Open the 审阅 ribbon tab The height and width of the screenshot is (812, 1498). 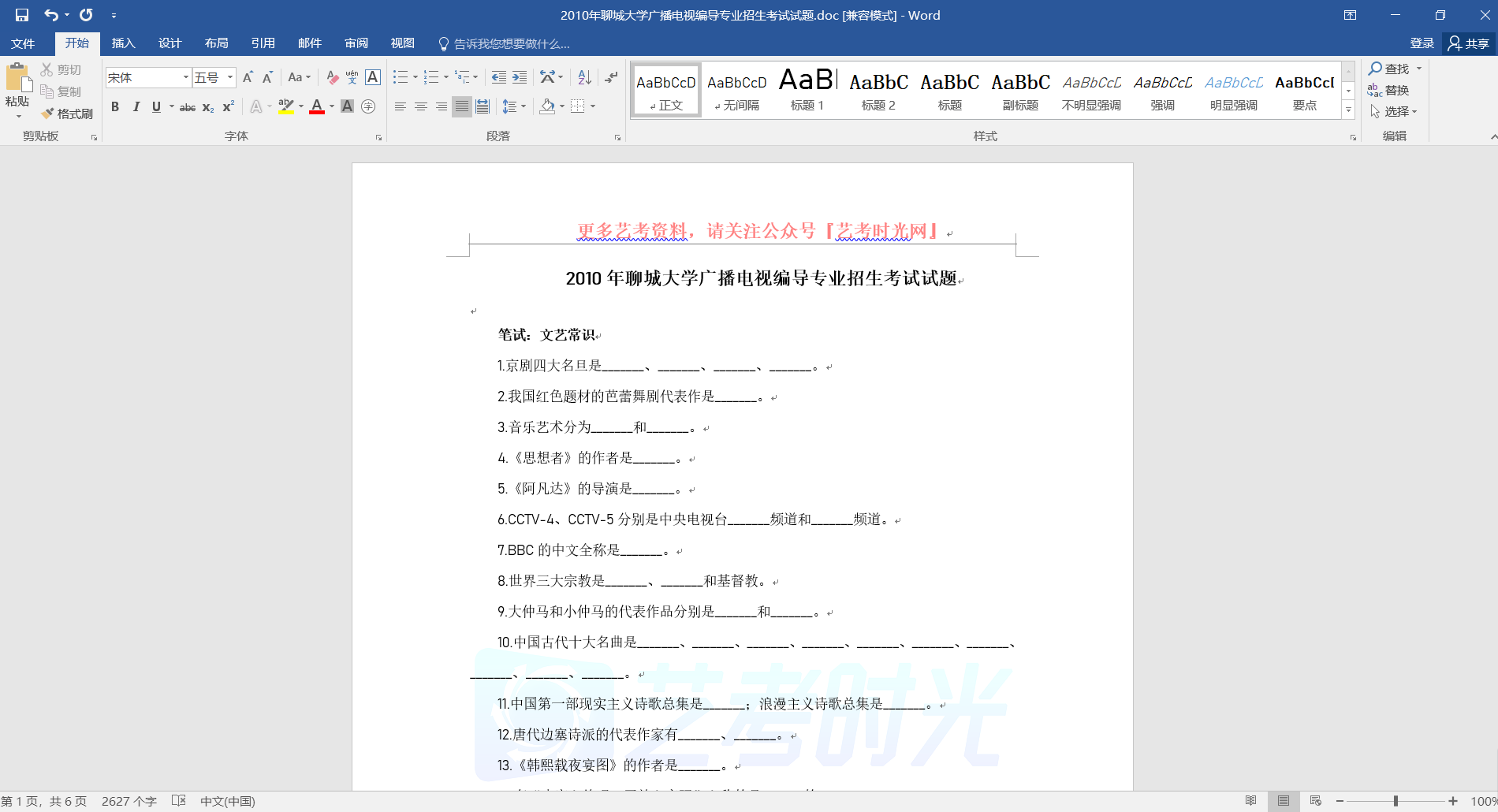tap(356, 43)
